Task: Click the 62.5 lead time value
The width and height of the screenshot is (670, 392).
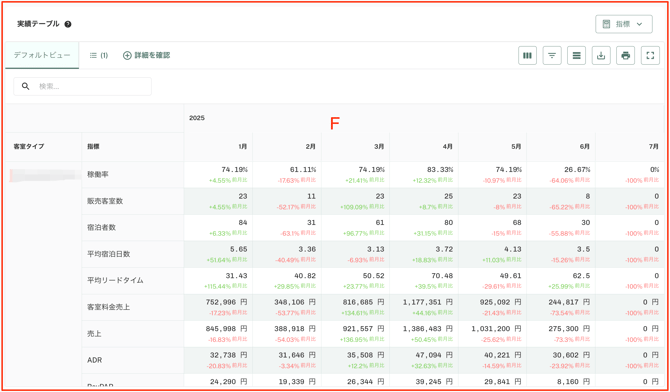Action: click(x=581, y=276)
